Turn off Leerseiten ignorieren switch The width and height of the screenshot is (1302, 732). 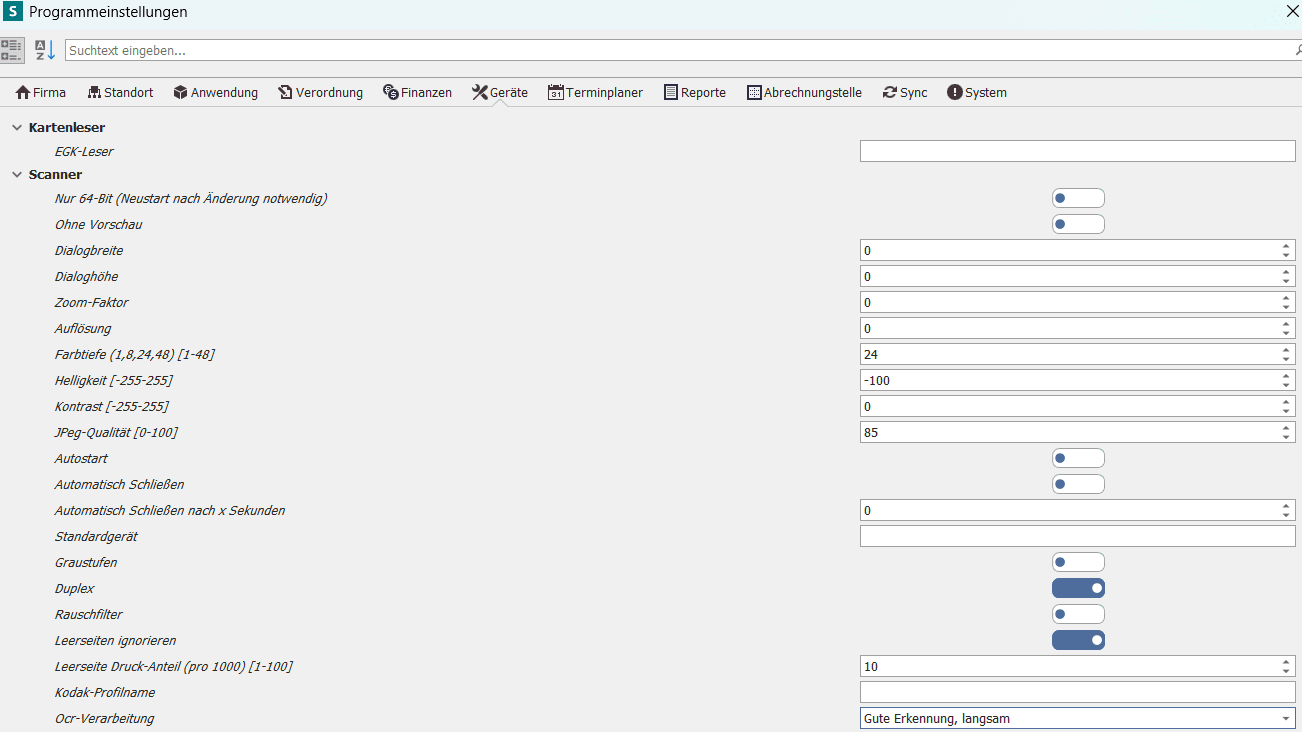click(x=1078, y=640)
